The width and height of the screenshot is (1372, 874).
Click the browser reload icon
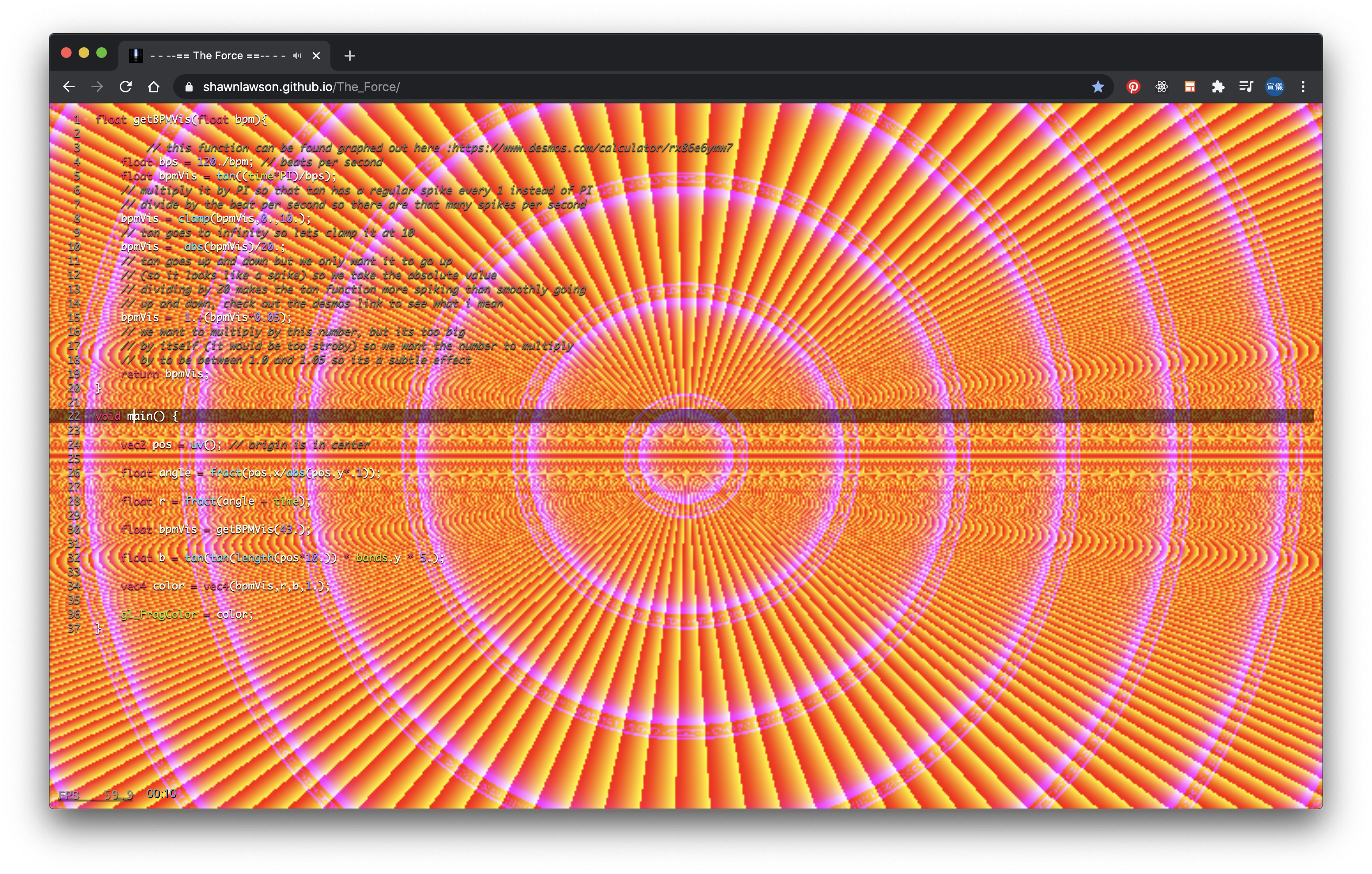[x=125, y=87]
